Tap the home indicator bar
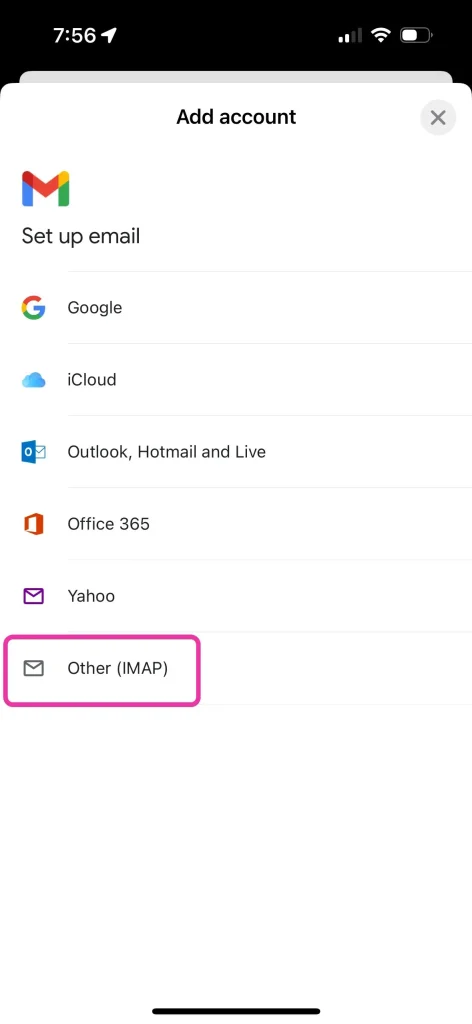The height and width of the screenshot is (1024, 472). coord(236,1011)
